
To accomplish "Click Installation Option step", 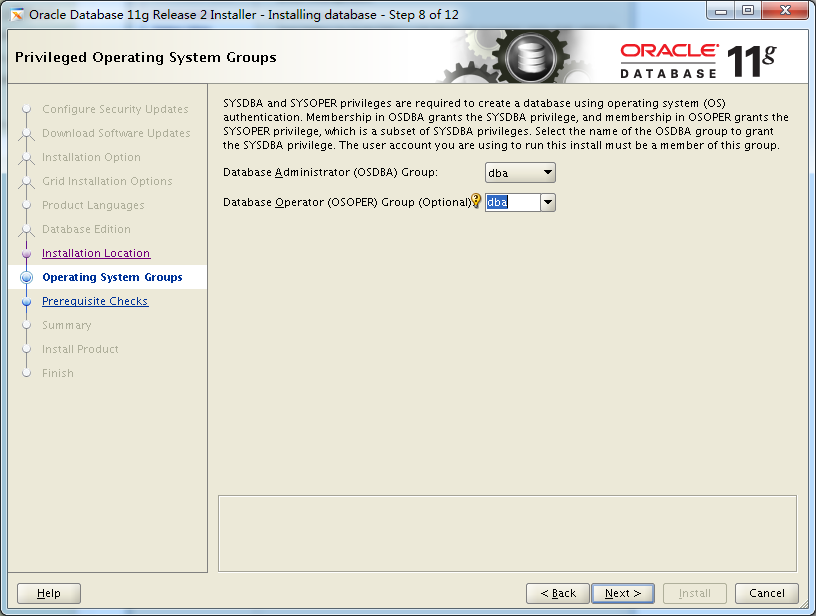I will pos(91,157).
